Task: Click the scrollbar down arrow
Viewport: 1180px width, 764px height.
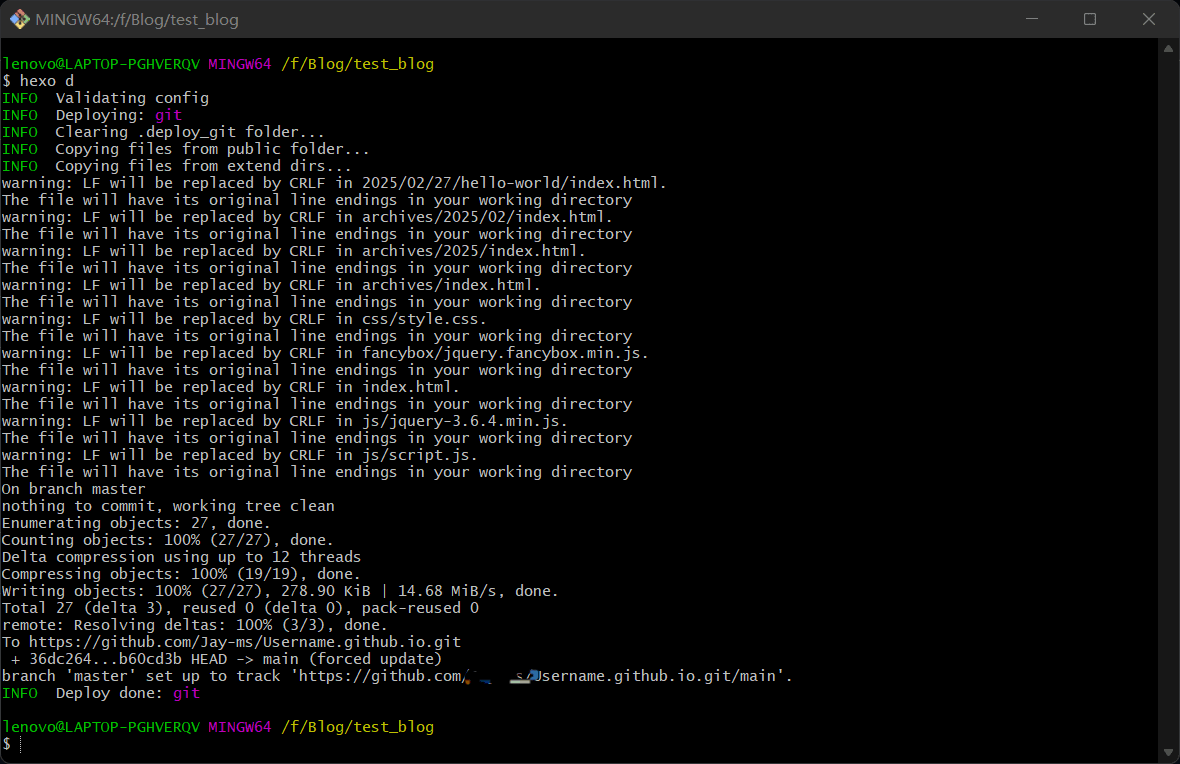Action: [1169, 752]
